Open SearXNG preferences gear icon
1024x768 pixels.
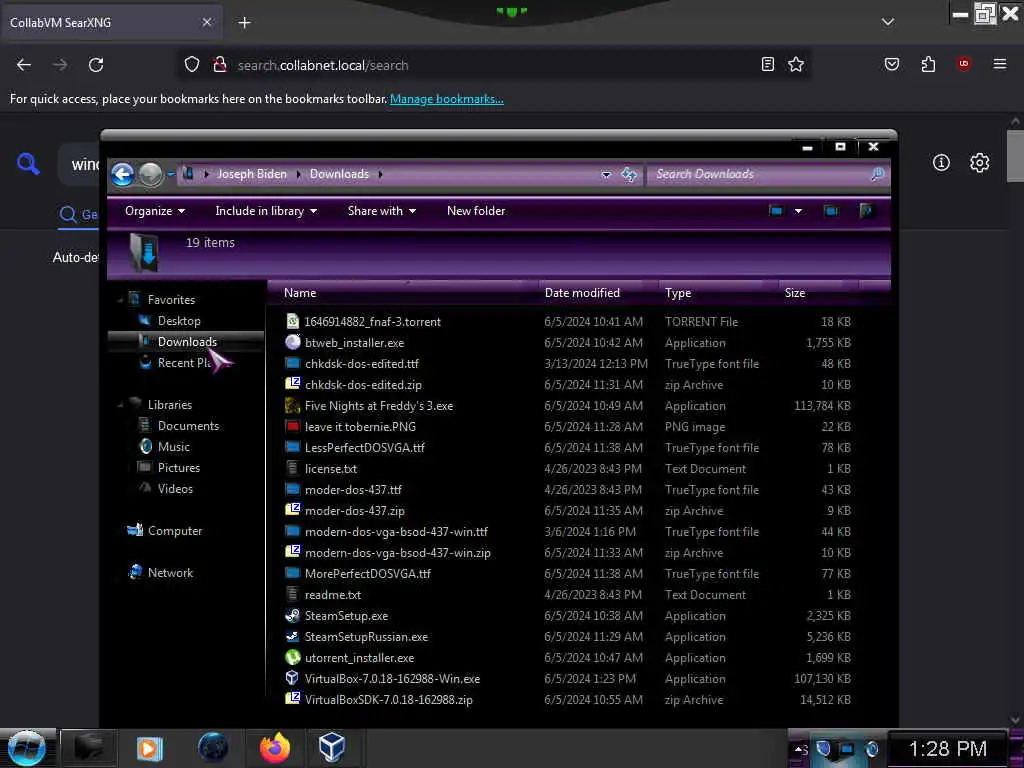pos(979,163)
